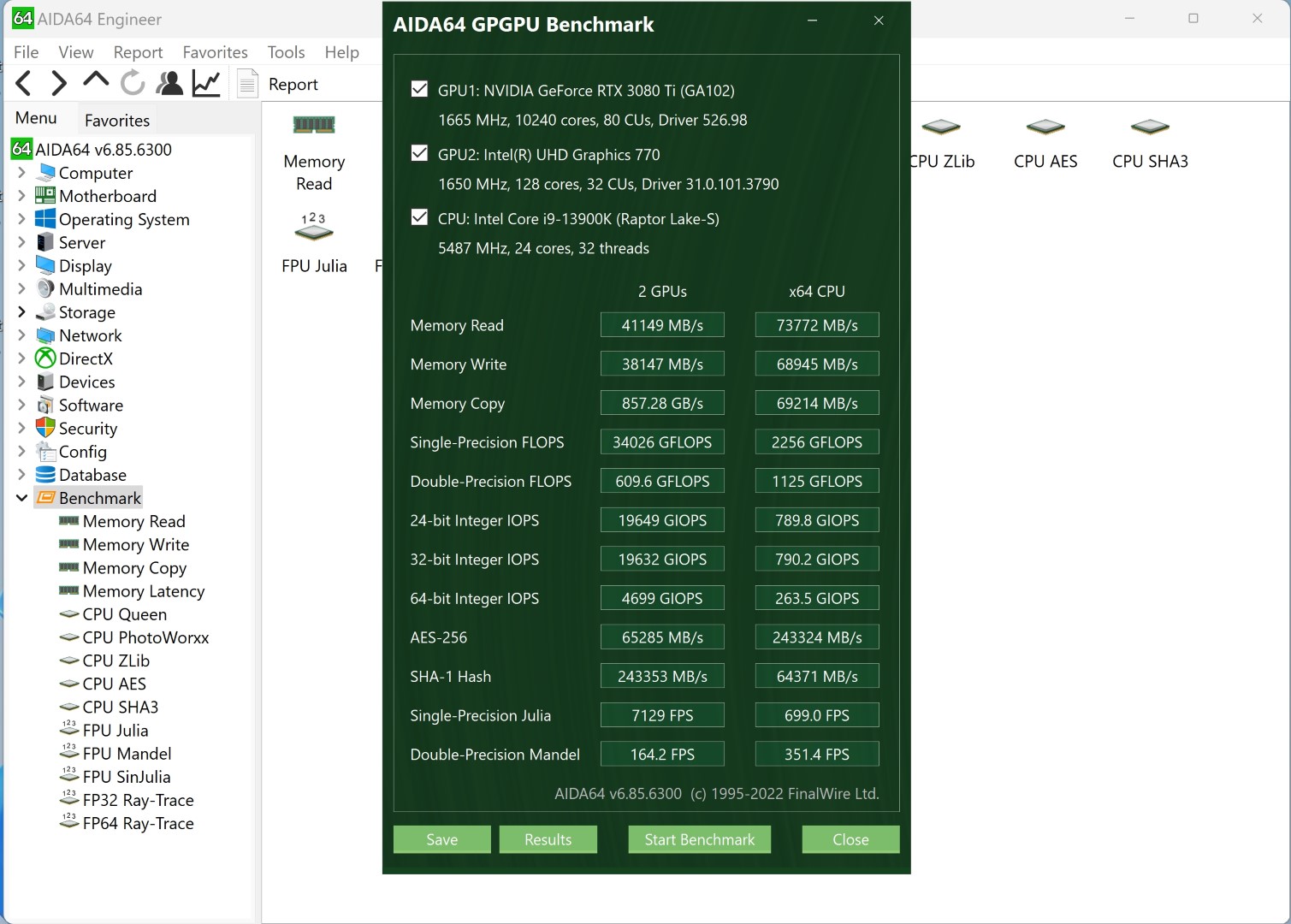The height and width of the screenshot is (924, 1291).
Task: Expand the Config tree node
Action: coord(21,451)
